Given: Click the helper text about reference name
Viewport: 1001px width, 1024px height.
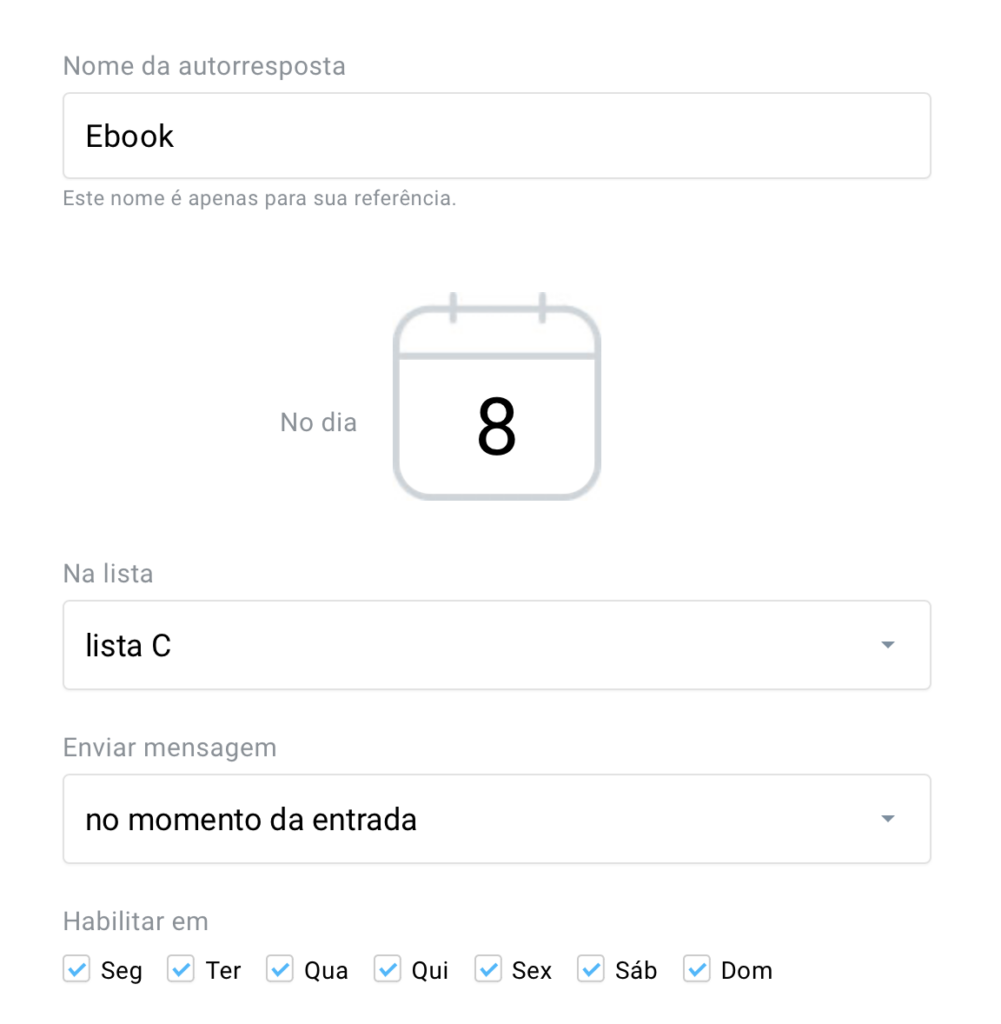Looking at the screenshot, I should point(259,198).
